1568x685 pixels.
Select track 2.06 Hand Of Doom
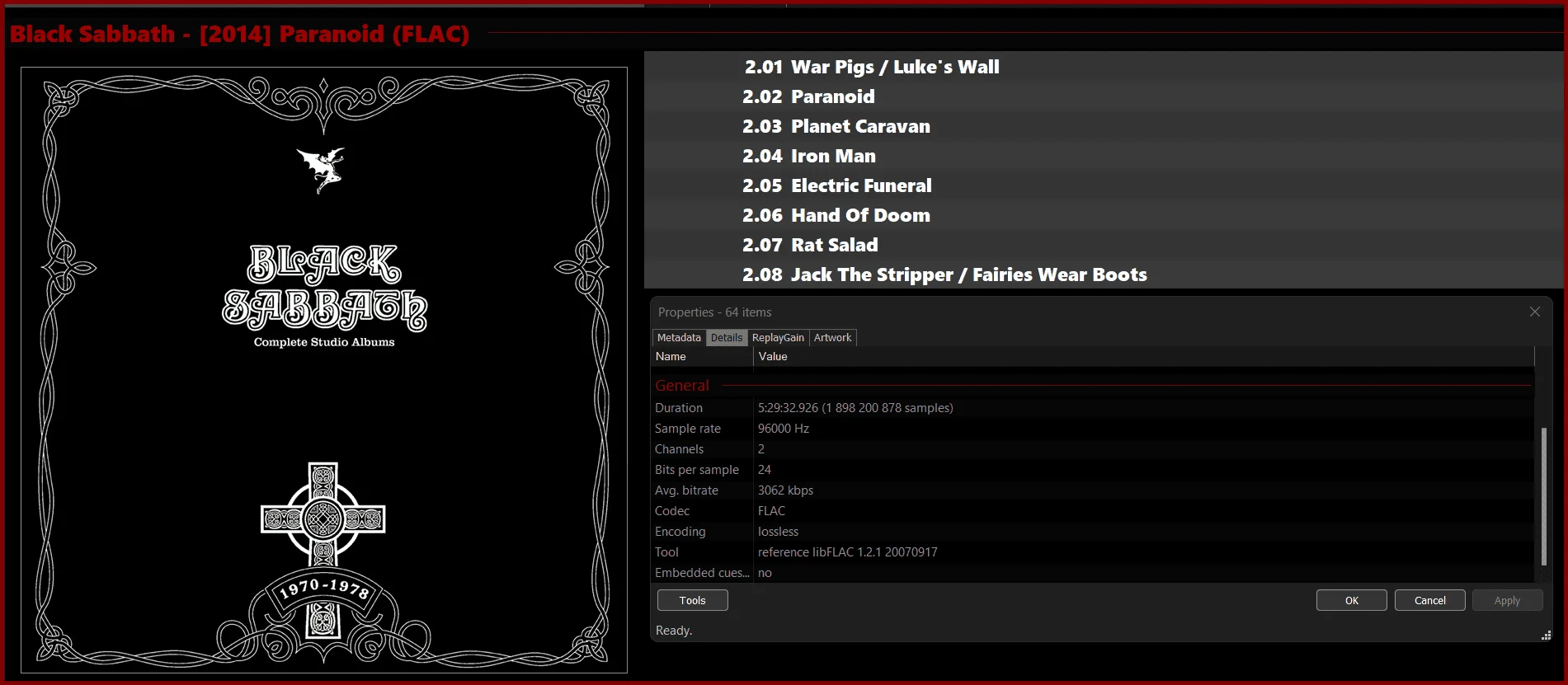coord(1104,215)
